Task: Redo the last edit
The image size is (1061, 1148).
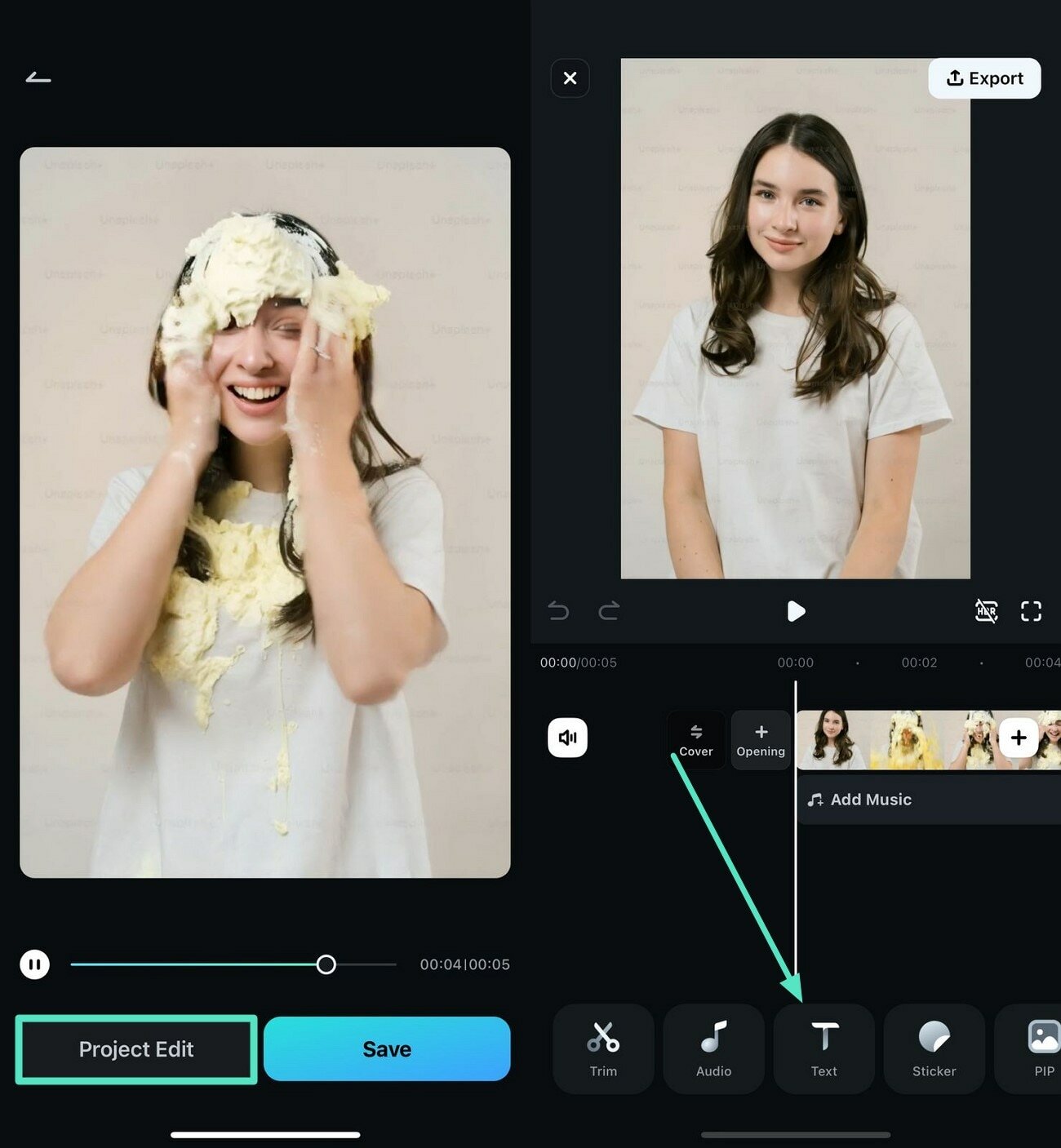Action: tap(609, 611)
